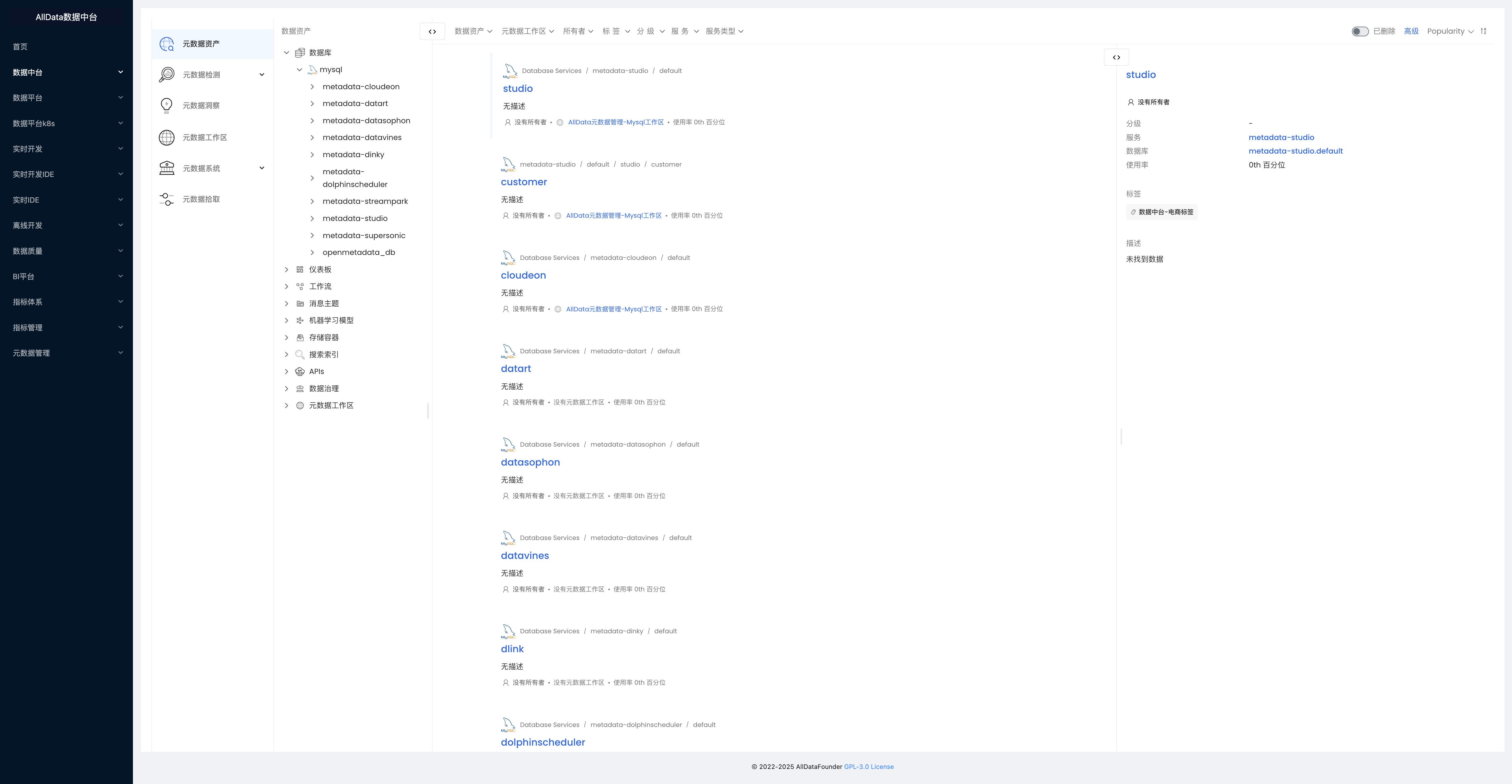
Task: Expand 数据质量 sidebar menu
Action: point(66,251)
